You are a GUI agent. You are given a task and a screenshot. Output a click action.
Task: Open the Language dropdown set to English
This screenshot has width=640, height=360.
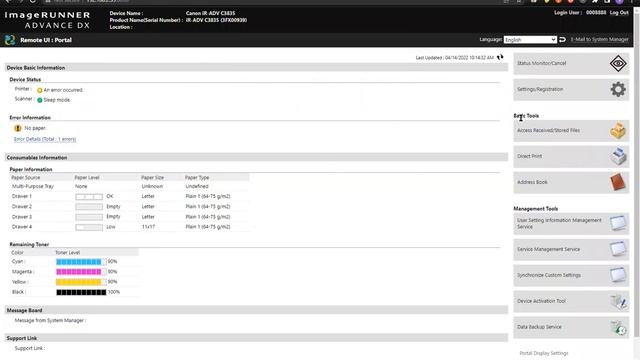(x=530, y=40)
